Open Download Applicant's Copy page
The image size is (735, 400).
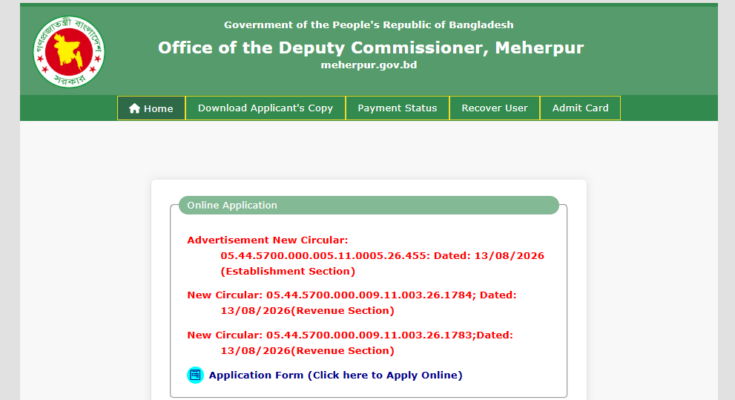click(265, 108)
